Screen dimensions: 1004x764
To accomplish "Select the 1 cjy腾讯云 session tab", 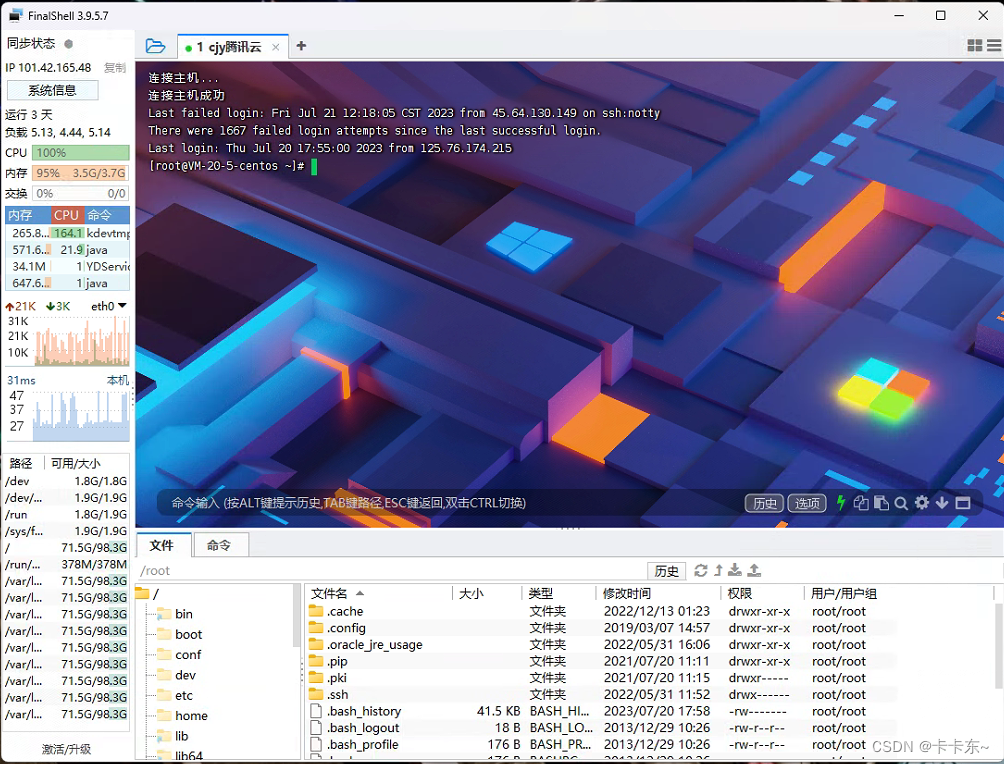I will (x=233, y=47).
